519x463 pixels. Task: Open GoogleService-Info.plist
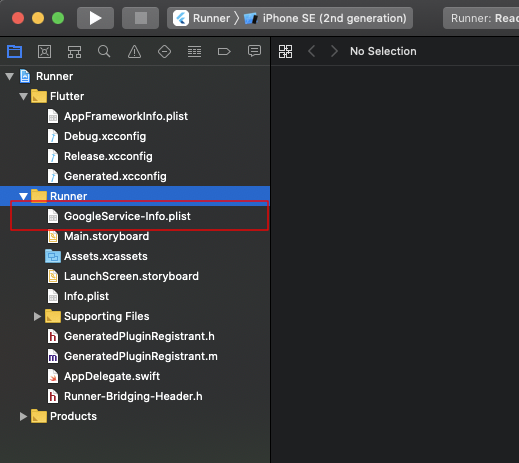pos(119,216)
